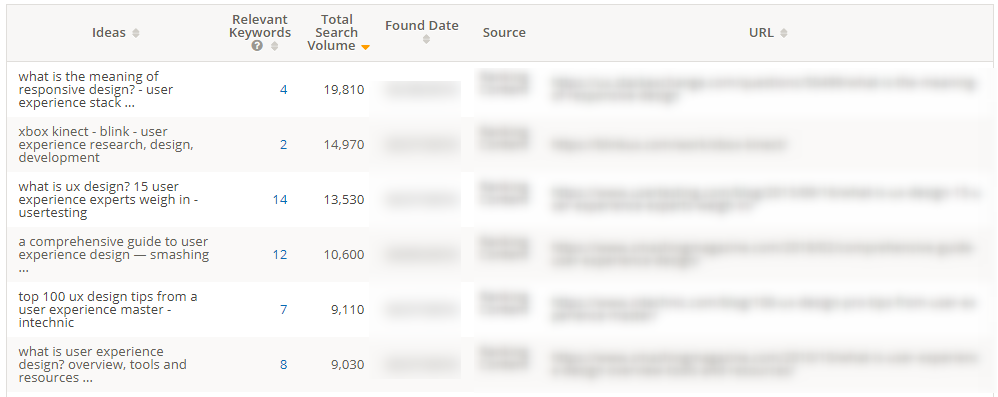The width and height of the screenshot is (998, 397).
Task: Sort using the Relevant Keywords sort arrows
Action: pos(274,46)
